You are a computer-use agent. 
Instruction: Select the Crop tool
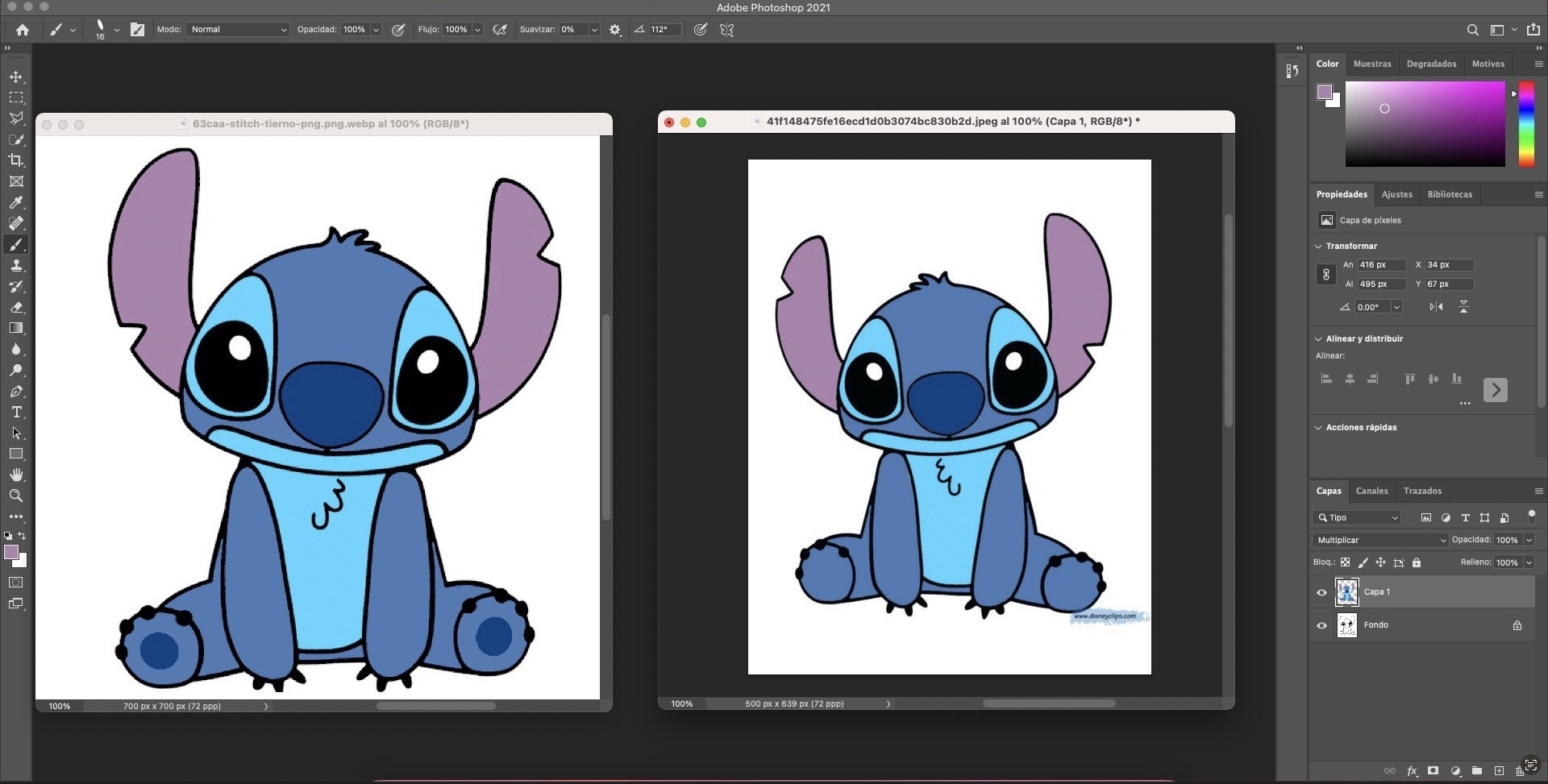pos(16,160)
